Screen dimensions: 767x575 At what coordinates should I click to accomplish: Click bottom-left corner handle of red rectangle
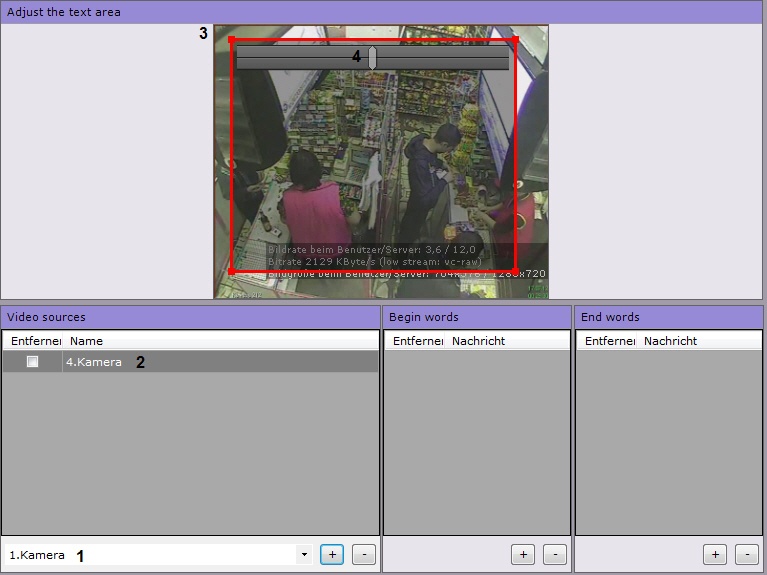(232, 270)
